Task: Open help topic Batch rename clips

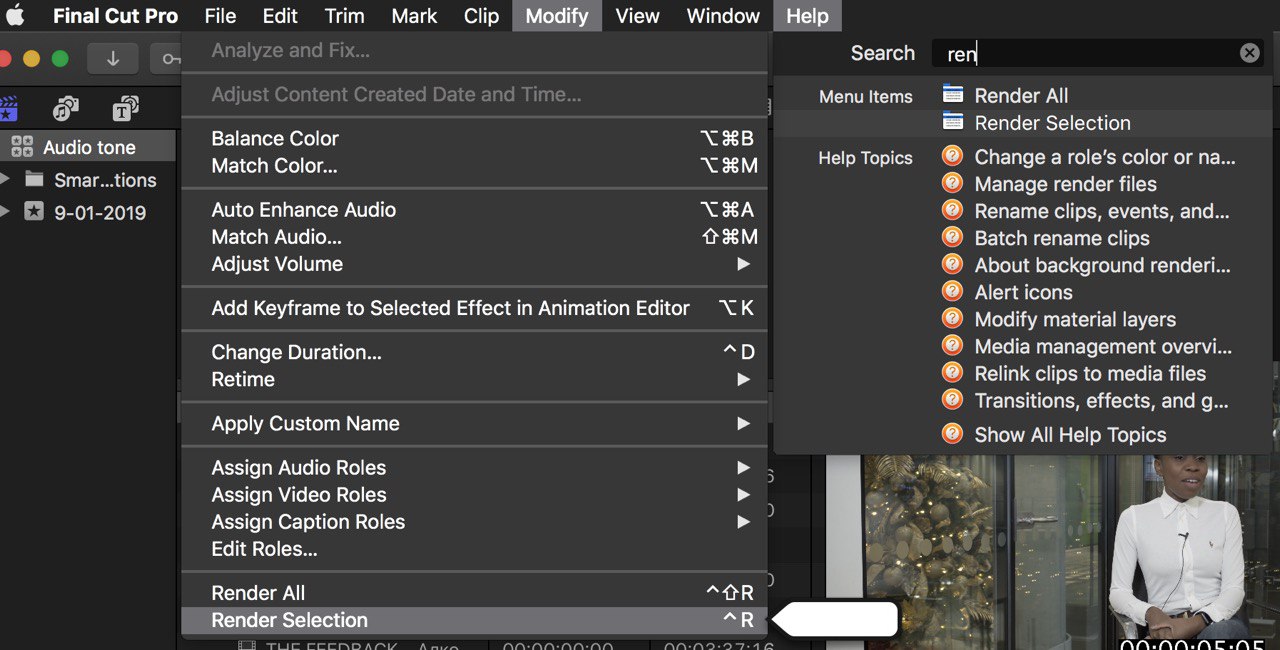Action: point(1062,238)
